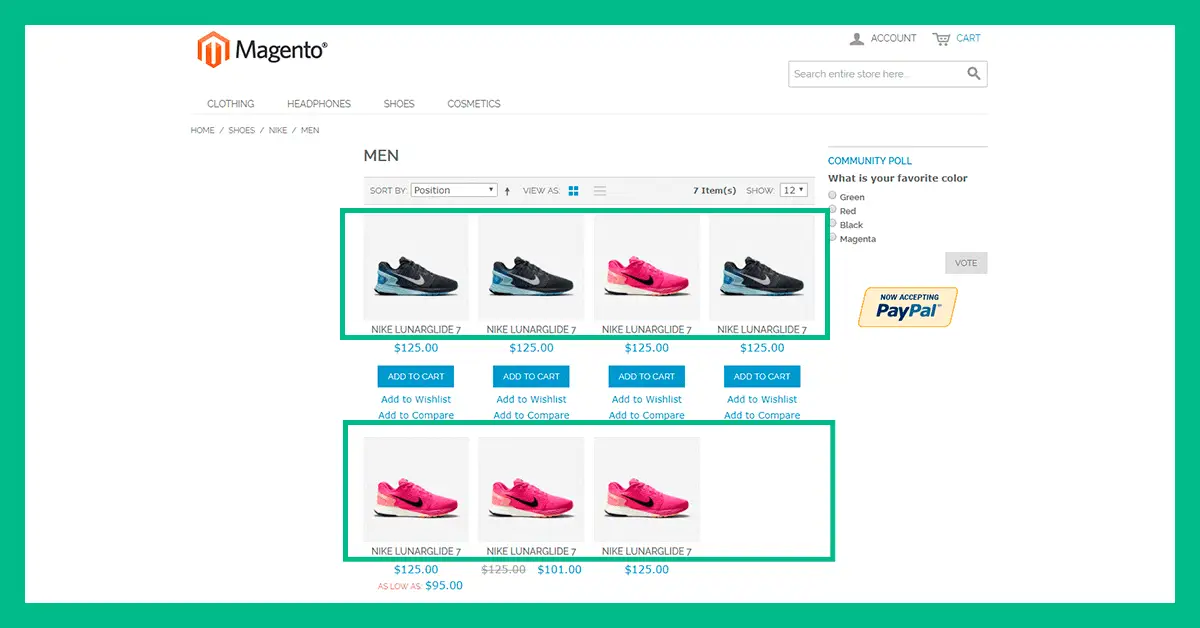Screen dimensions: 1200x628
Task: Open the Headphones menu
Action: pyautogui.click(x=319, y=104)
